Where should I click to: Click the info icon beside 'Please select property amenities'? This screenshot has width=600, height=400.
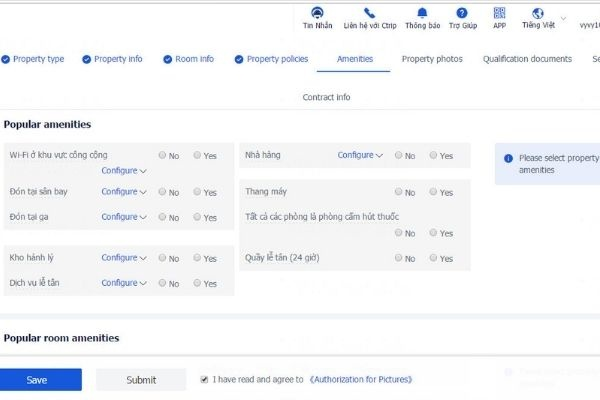pyautogui.click(x=508, y=158)
